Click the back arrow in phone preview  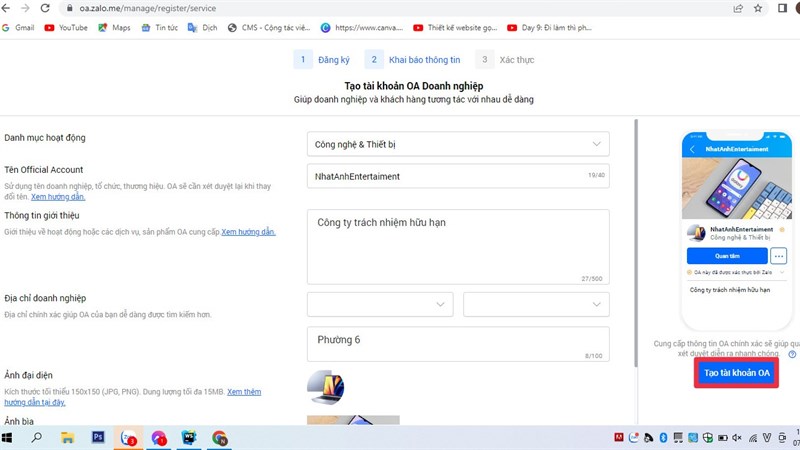(692, 149)
